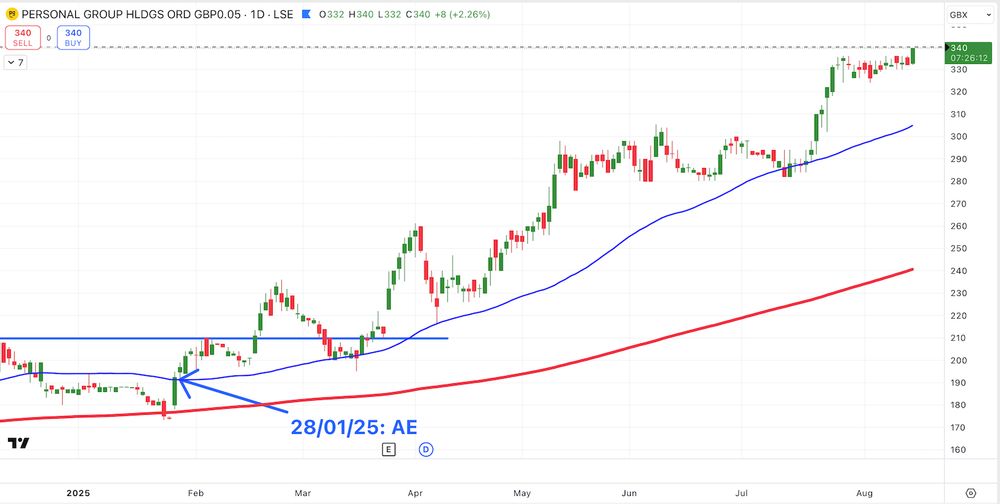Click the blue flag icon beside LSE
The image size is (1000, 504).
coord(304,14)
